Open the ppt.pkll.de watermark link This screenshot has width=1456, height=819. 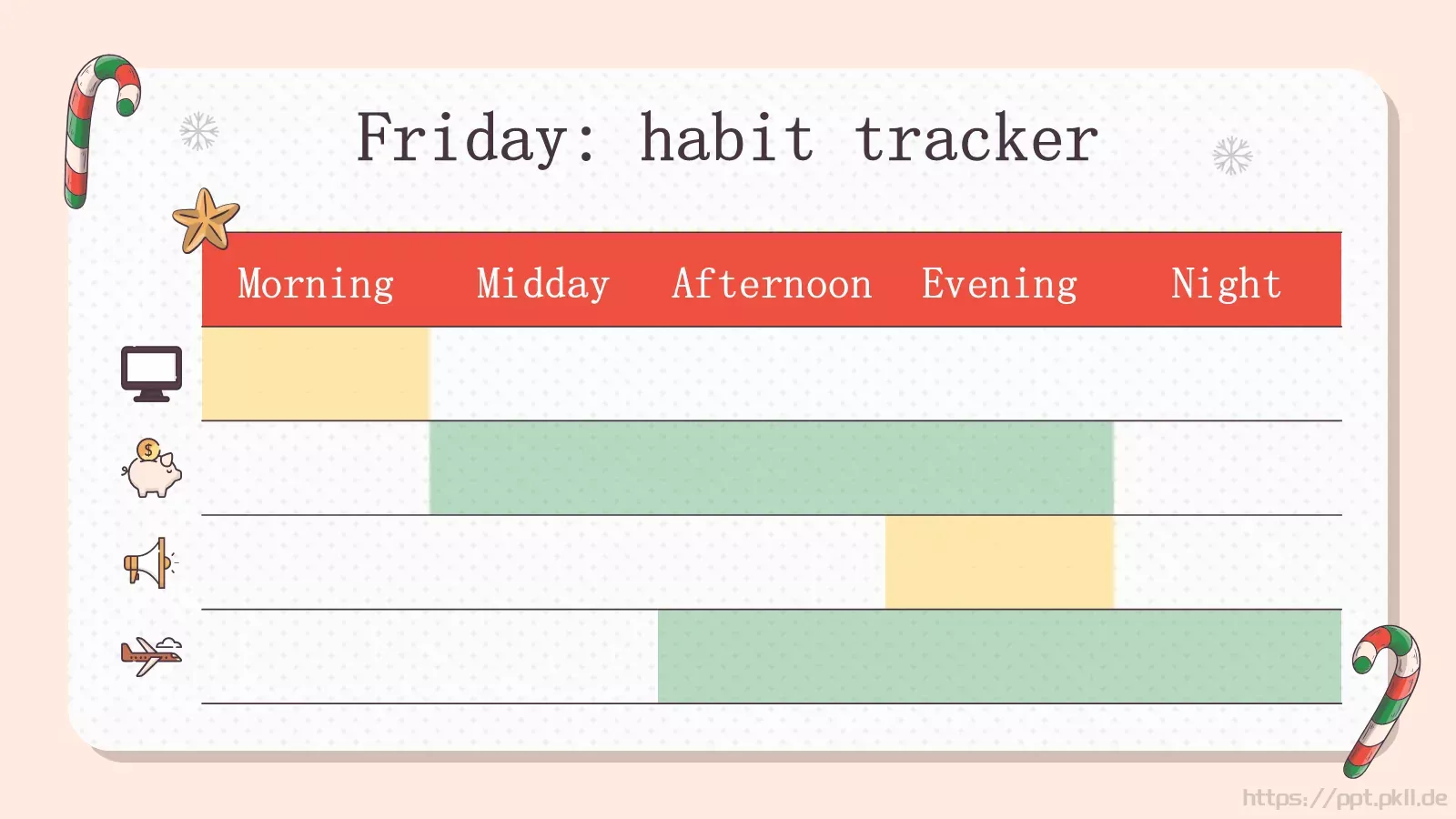[x=1344, y=798]
